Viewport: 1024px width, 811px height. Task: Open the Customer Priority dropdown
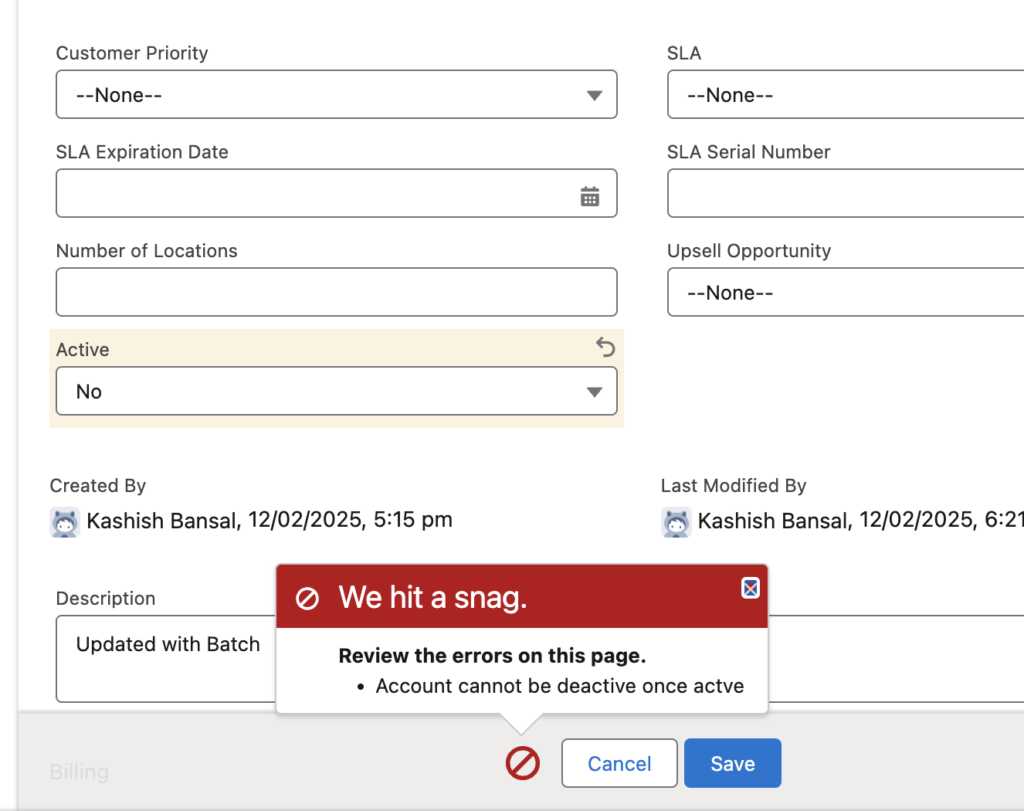click(x=336, y=95)
